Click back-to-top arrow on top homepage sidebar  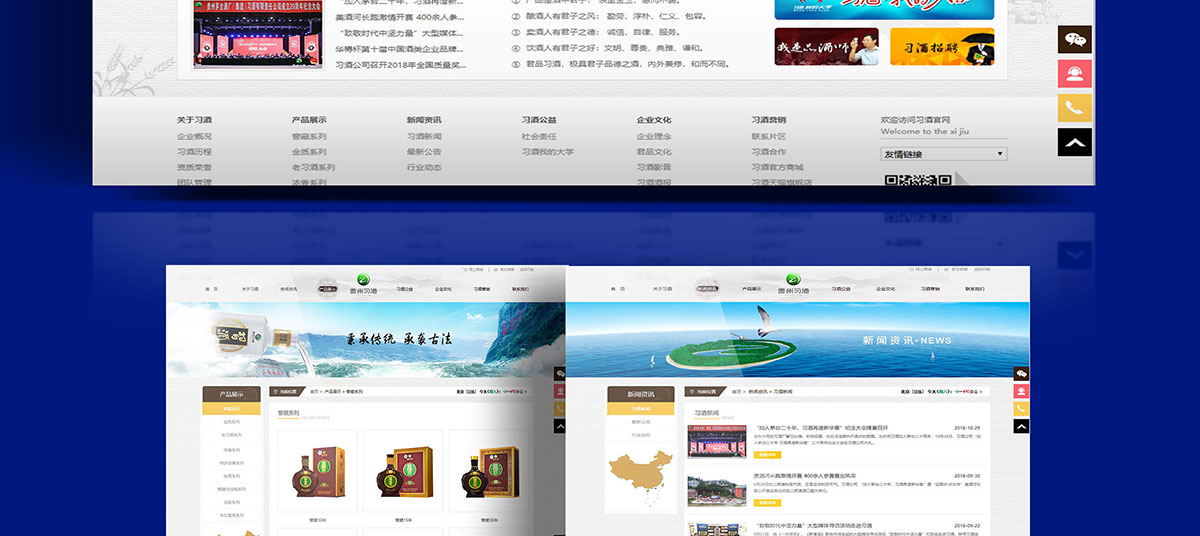coord(1075,142)
